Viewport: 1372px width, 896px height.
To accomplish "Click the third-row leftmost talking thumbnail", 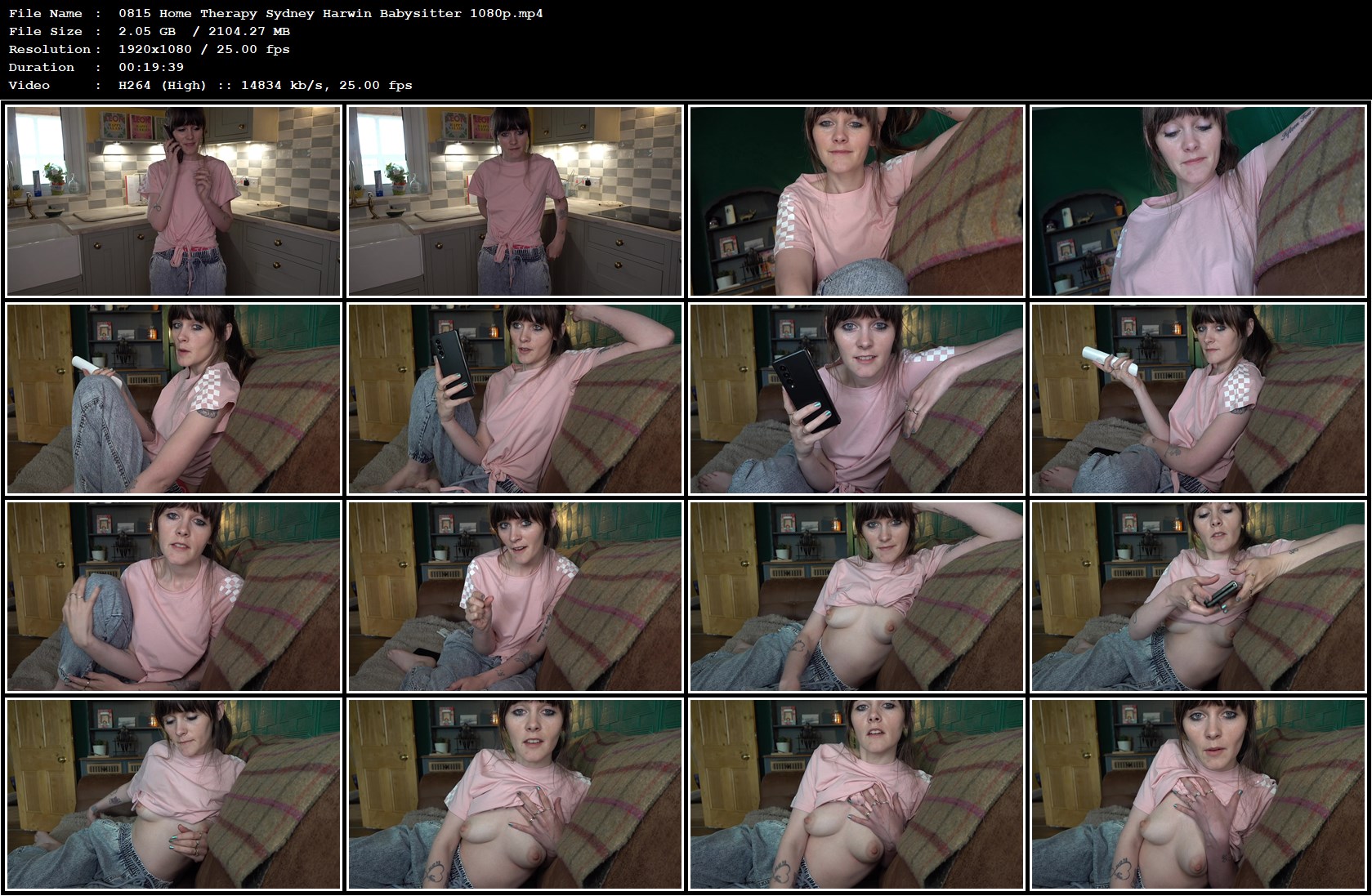I will click(172, 596).
